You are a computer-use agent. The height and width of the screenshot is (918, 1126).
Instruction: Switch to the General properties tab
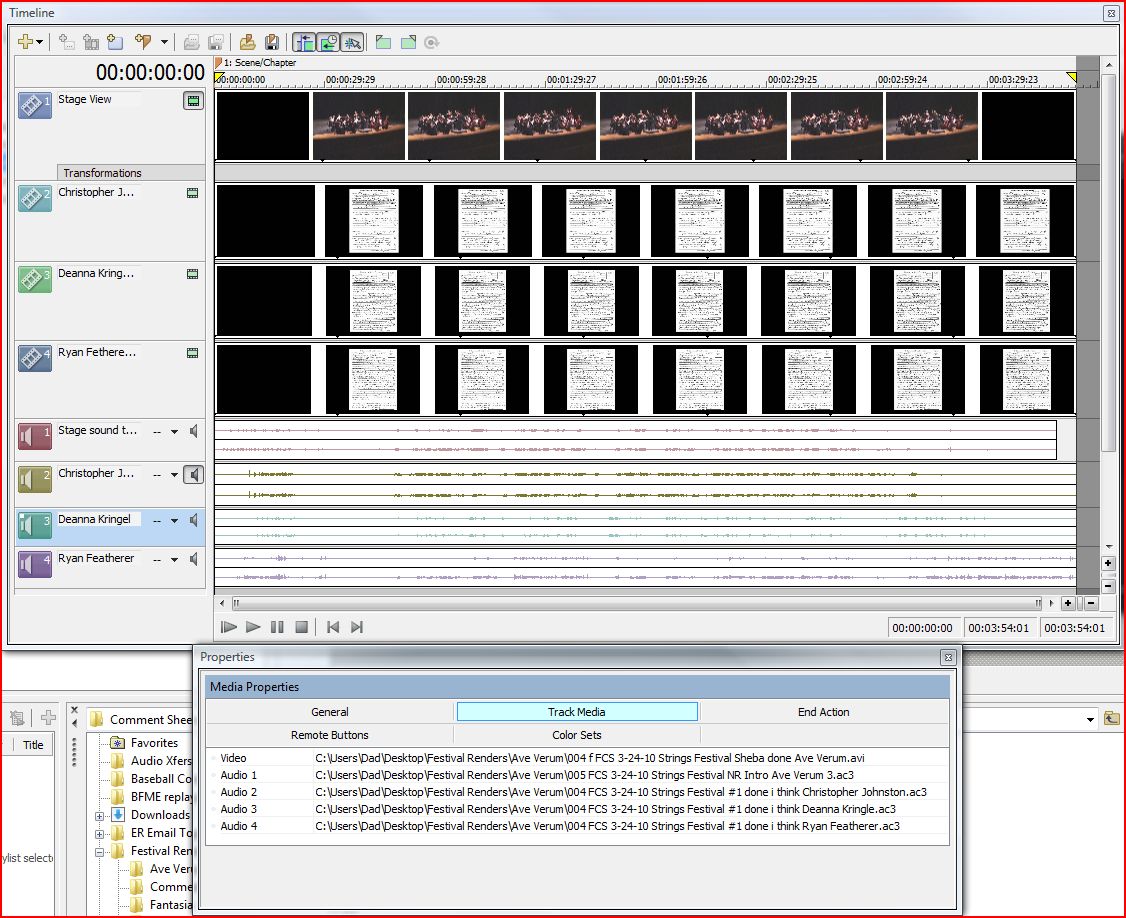pyautogui.click(x=329, y=712)
